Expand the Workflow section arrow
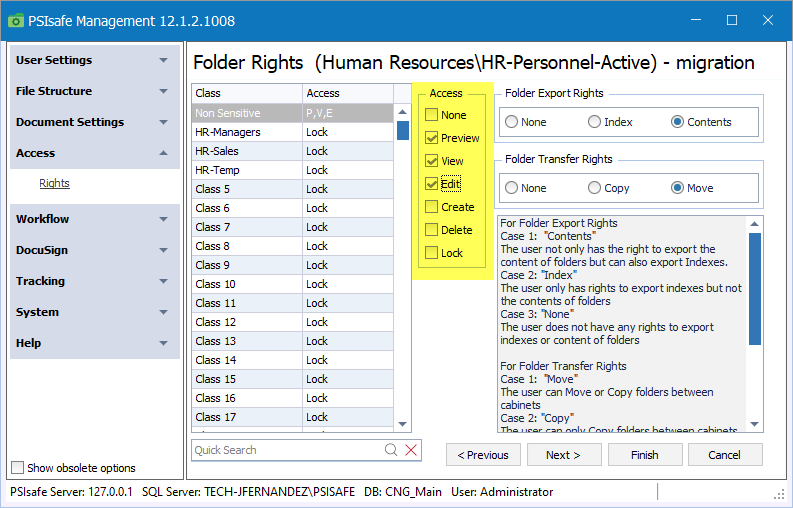This screenshot has height=508, width=793. point(163,219)
